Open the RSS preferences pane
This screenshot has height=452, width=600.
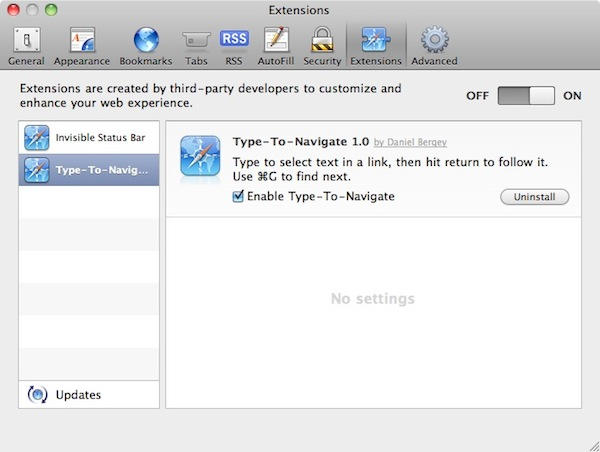[234, 46]
